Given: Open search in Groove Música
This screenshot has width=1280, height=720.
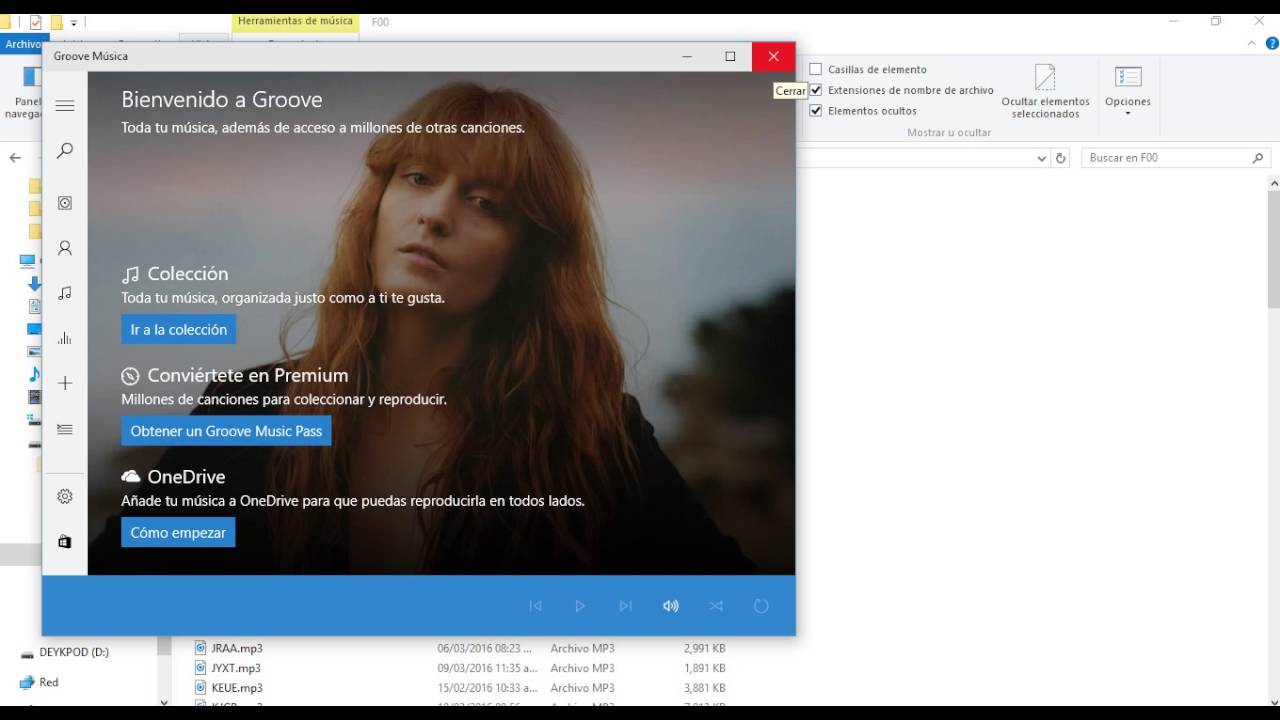Looking at the screenshot, I should 65,151.
